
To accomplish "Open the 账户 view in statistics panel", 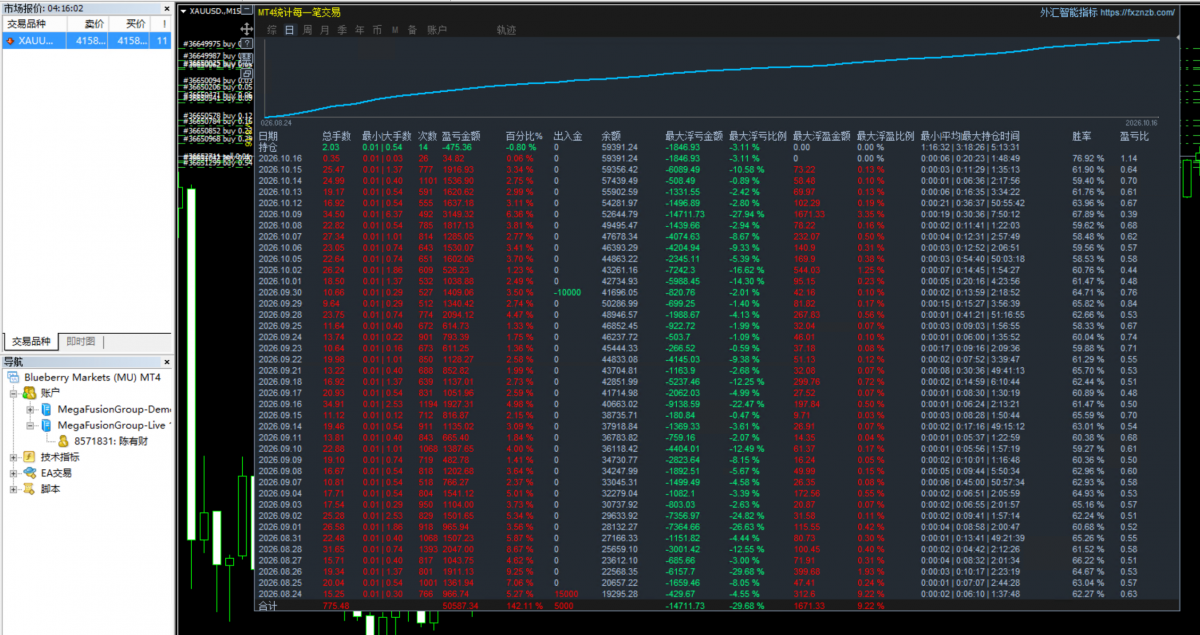I will pyautogui.click(x=437, y=30).
